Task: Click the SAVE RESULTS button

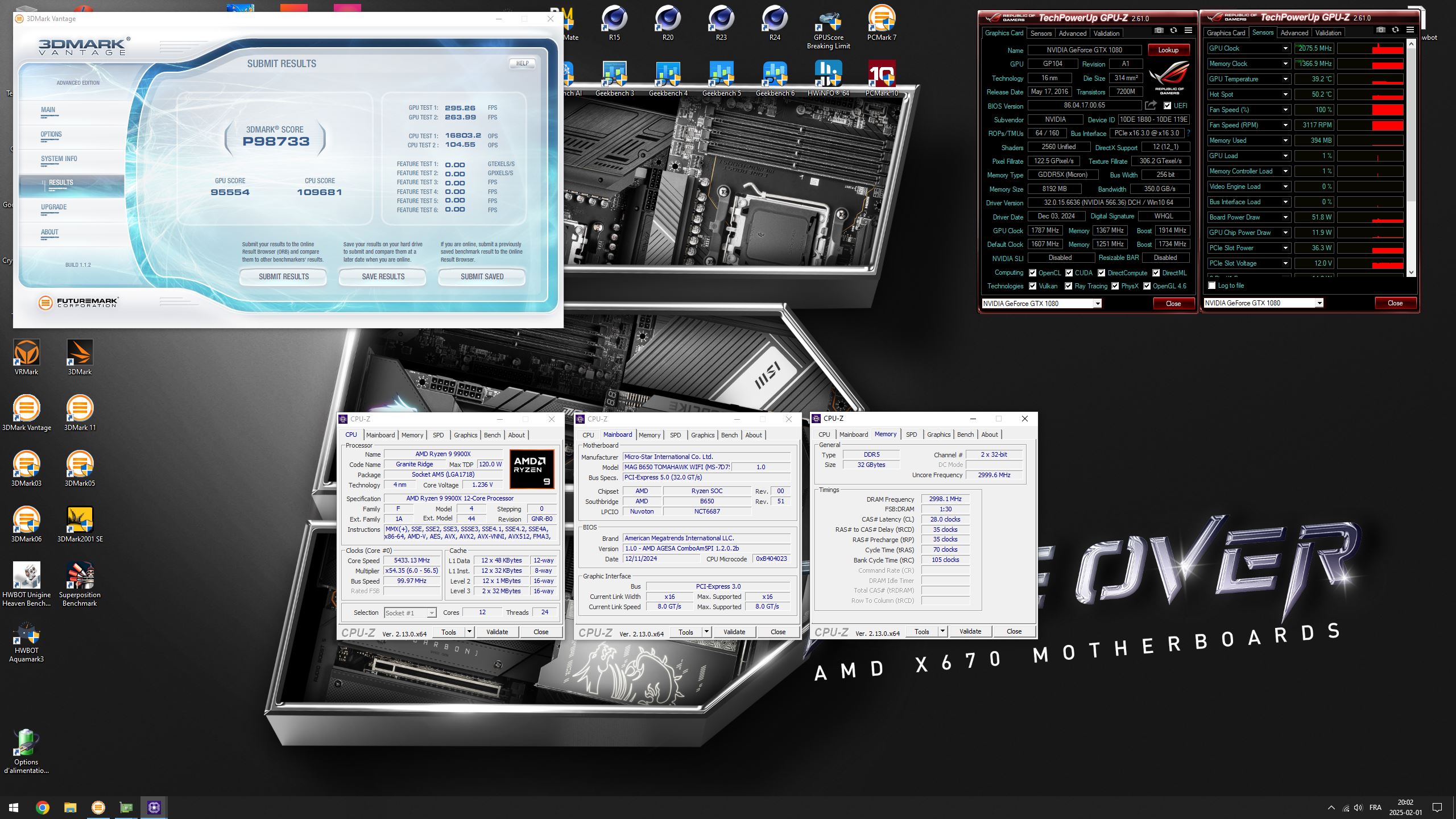Action: [x=383, y=277]
